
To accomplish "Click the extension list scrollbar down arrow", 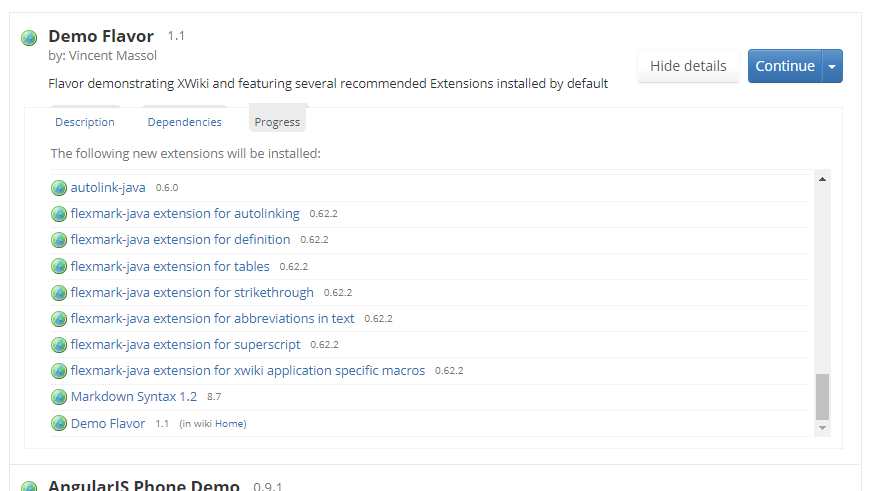I will 822,428.
